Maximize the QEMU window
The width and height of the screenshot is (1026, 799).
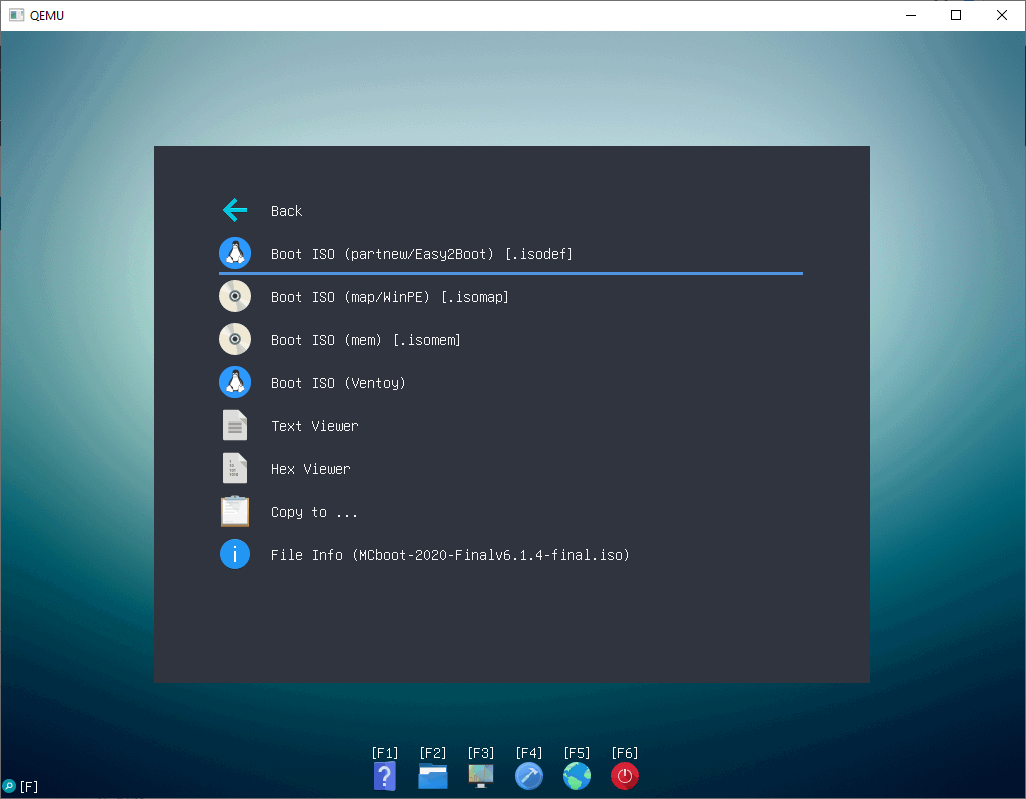pyautogui.click(x=956, y=15)
